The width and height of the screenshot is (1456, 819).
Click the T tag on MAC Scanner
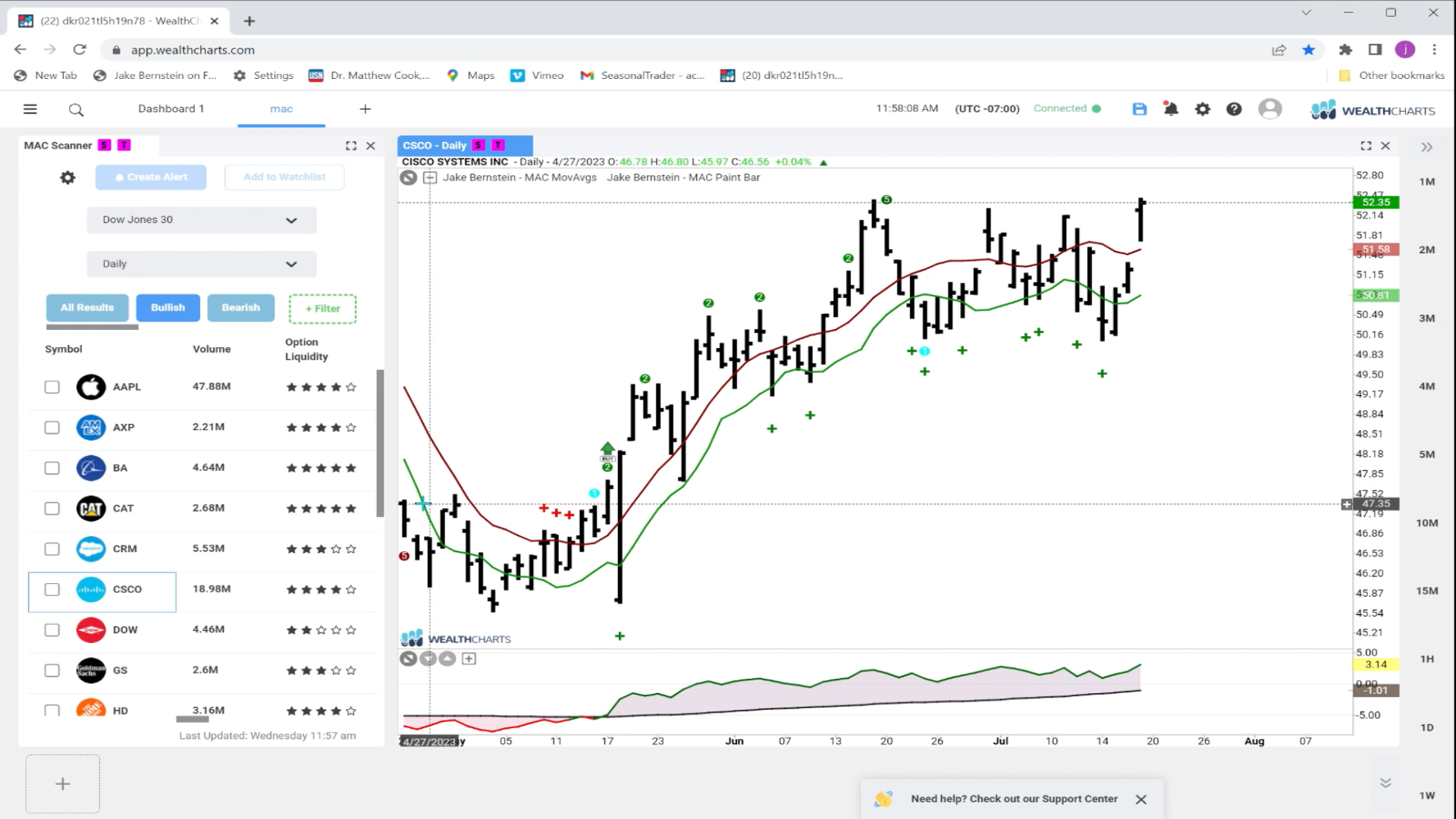(124, 145)
